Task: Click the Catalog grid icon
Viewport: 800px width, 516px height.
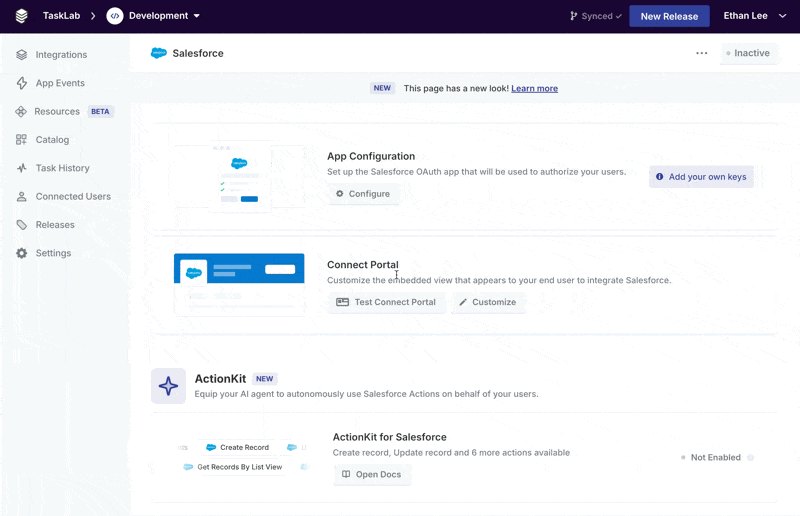Action: pos(21,140)
